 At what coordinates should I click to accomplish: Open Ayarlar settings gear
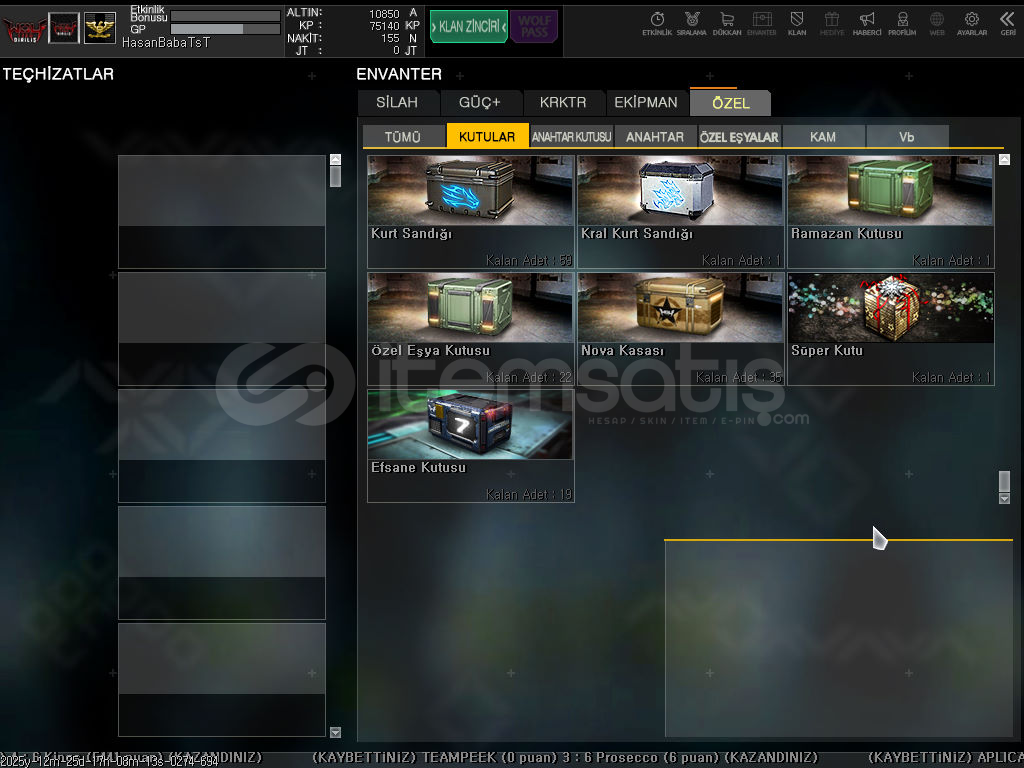point(971,23)
